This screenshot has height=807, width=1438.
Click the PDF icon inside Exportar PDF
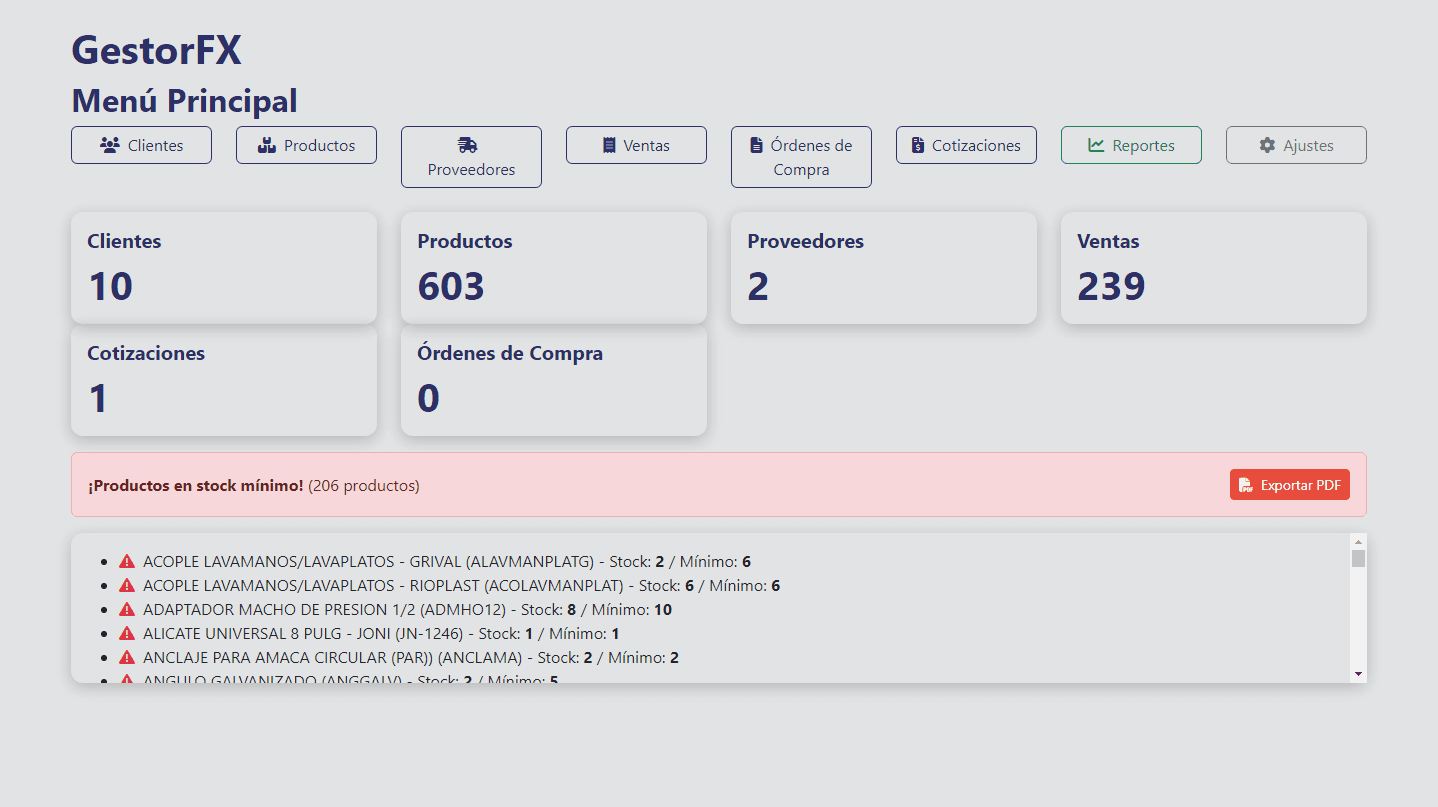[1246, 484]
